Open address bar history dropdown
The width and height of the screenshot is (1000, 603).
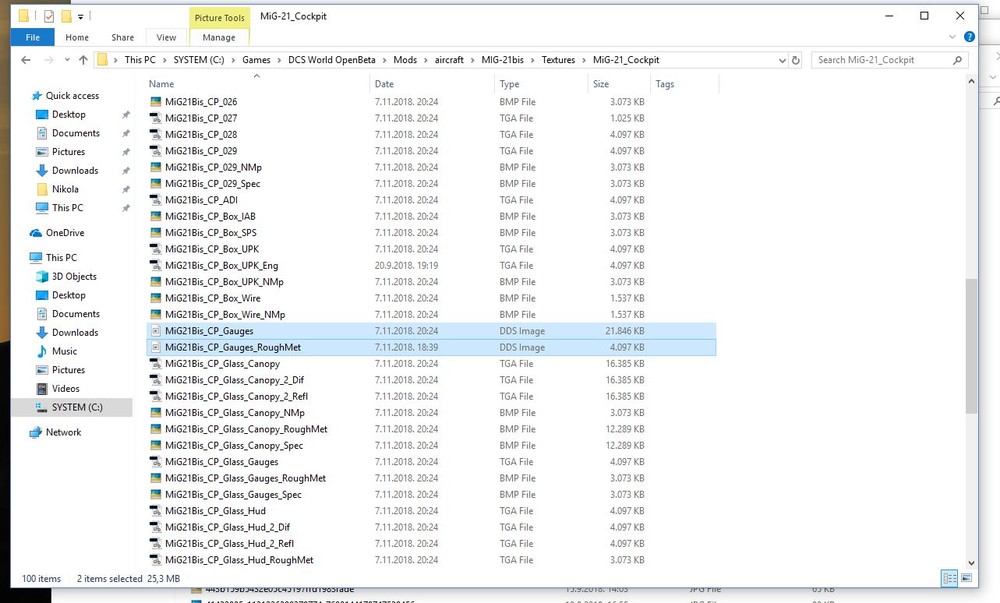[782, 61]
